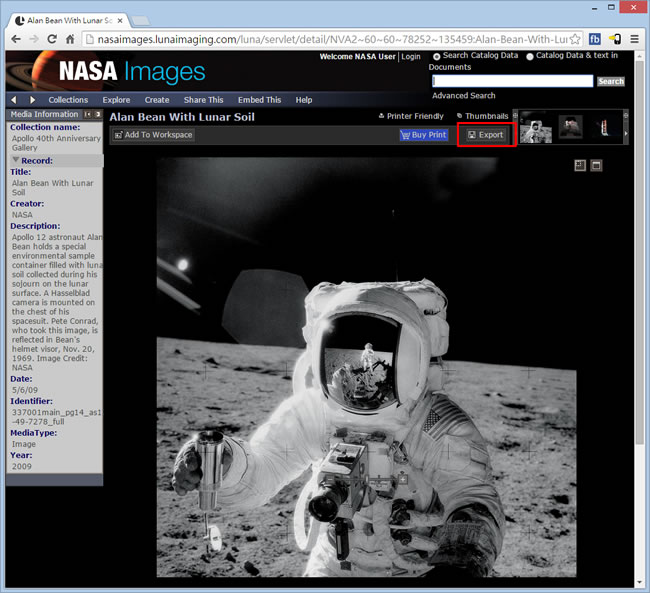The image size is (650, 593).
Task: Collapse Media Information with first-arrow icon
Action: (87, 114)
